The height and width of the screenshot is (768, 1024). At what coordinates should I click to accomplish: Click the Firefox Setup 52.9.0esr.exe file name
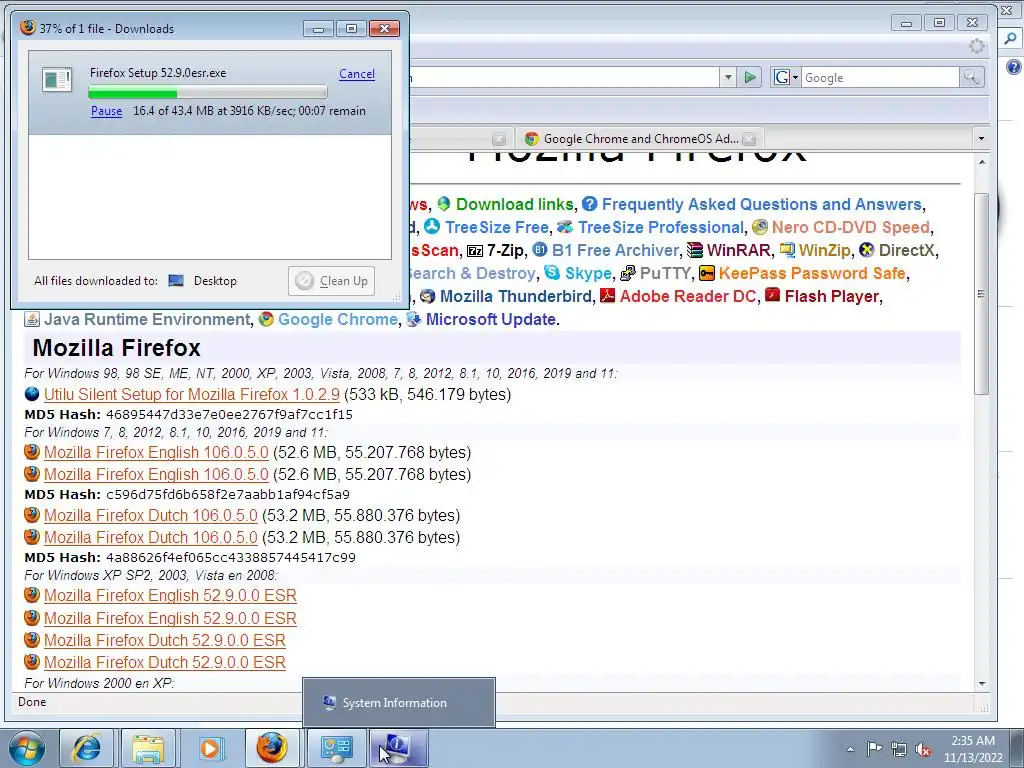point(158,73)
